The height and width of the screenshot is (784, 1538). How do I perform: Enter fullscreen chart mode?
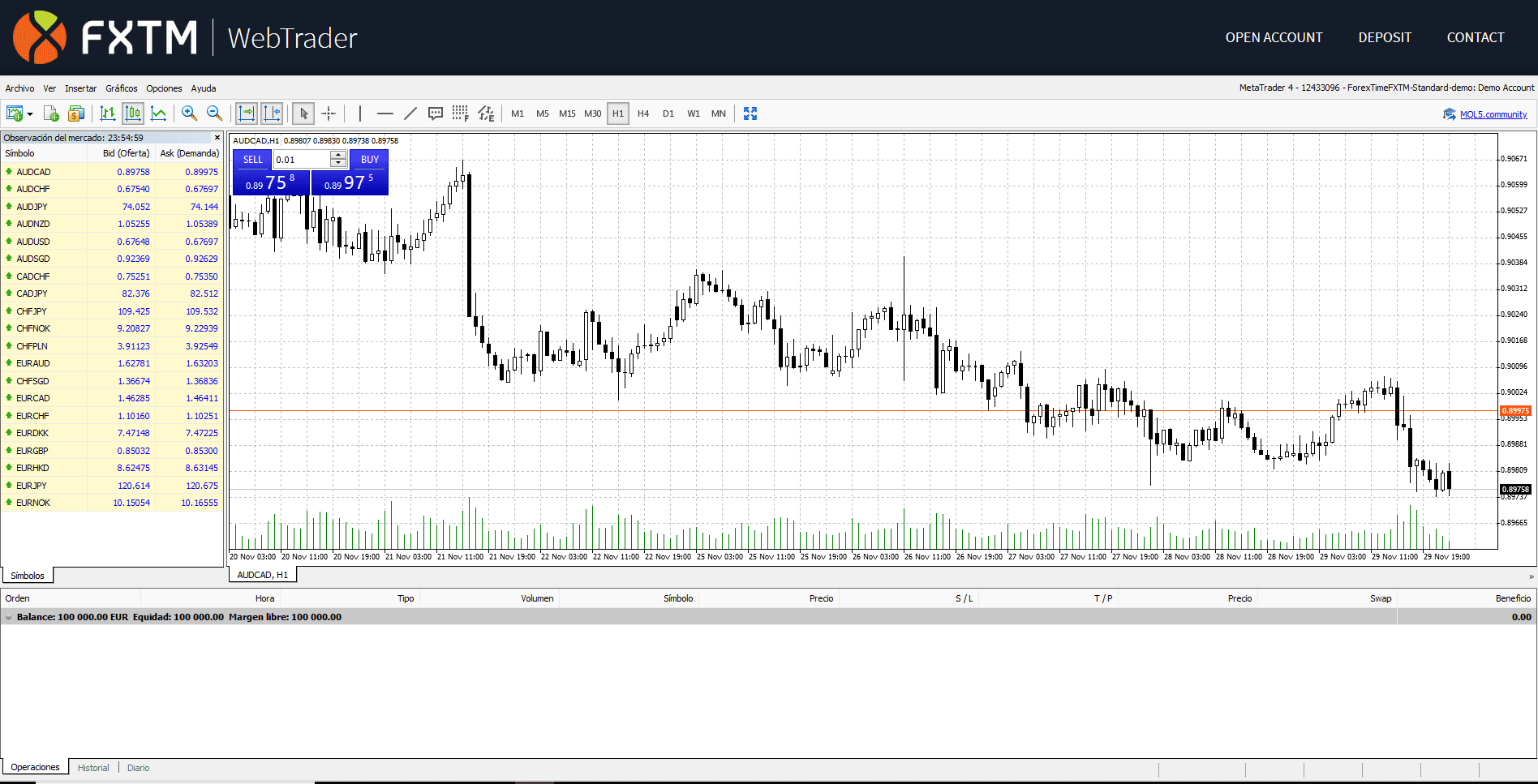(x=750, y=114)
